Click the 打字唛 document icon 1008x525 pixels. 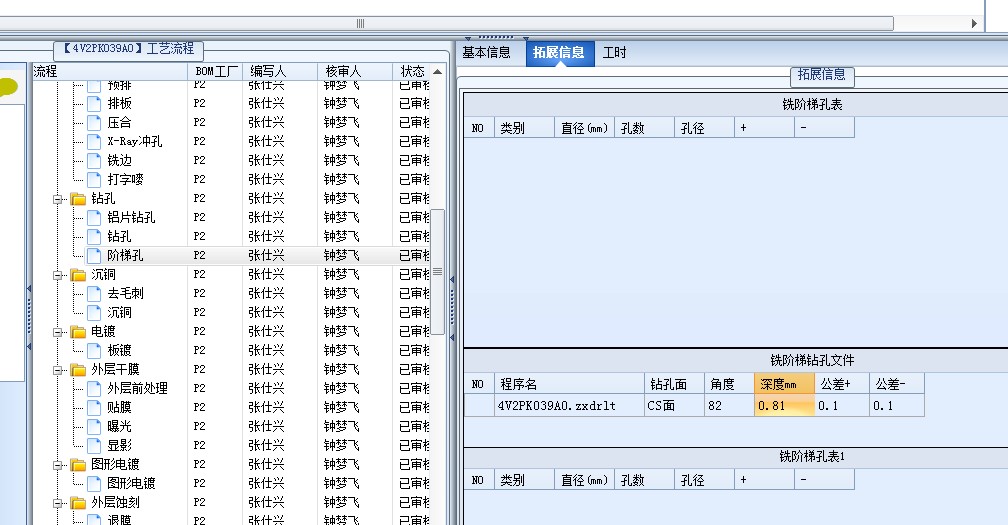(94, 179)
